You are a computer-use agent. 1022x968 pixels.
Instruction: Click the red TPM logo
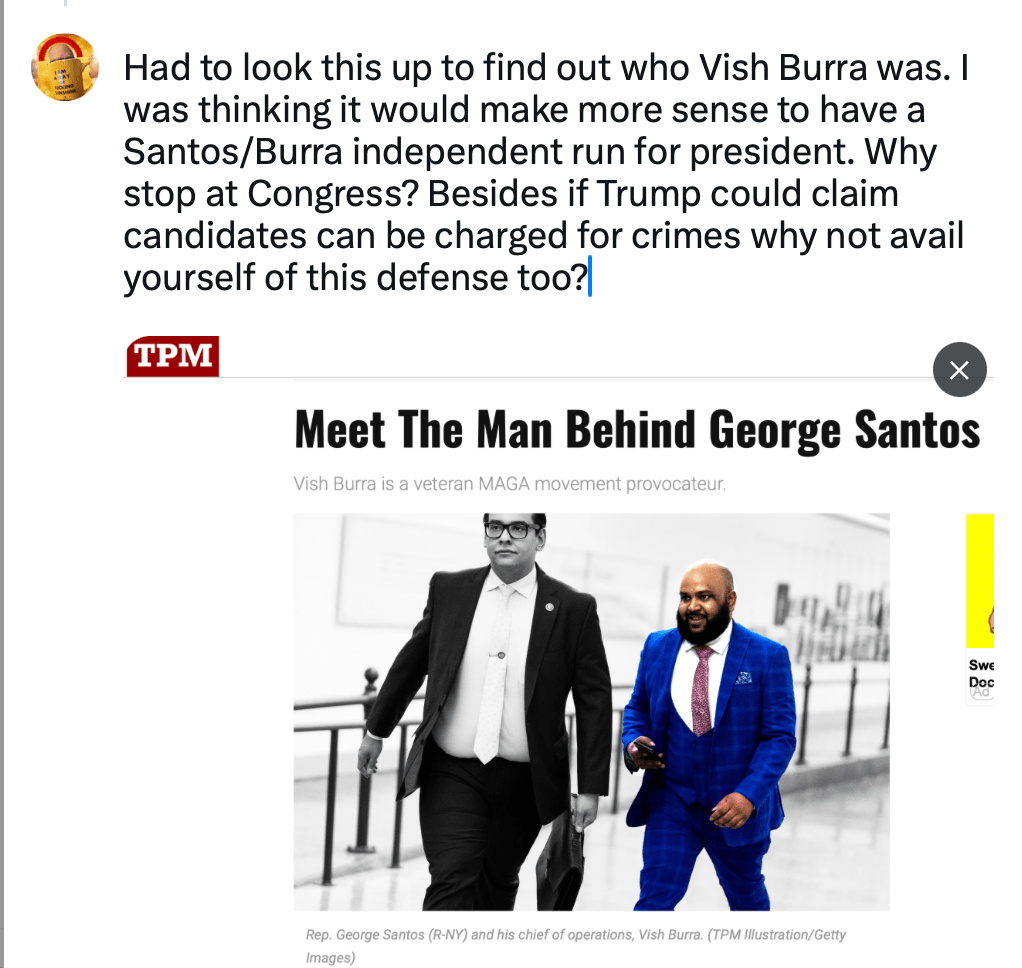[173, 356]
